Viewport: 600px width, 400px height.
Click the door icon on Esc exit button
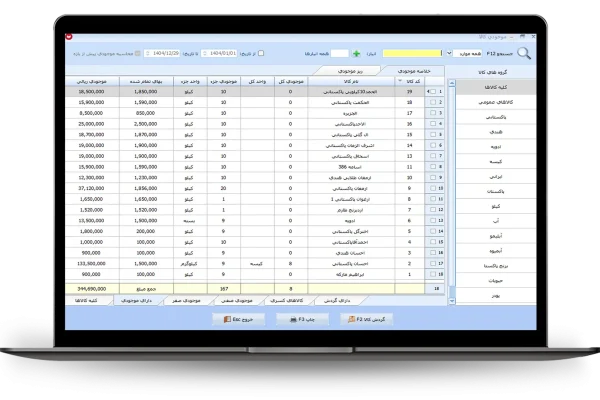click(227, 319)
